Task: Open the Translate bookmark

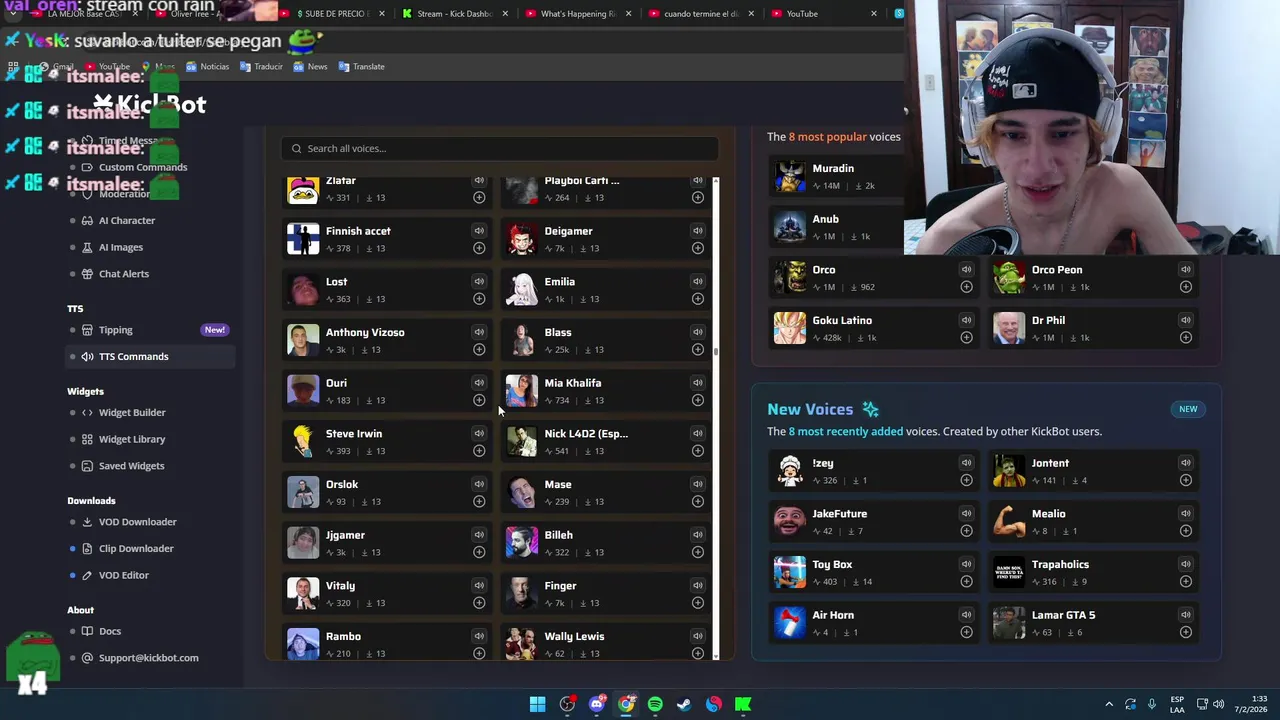Action: 362,66
